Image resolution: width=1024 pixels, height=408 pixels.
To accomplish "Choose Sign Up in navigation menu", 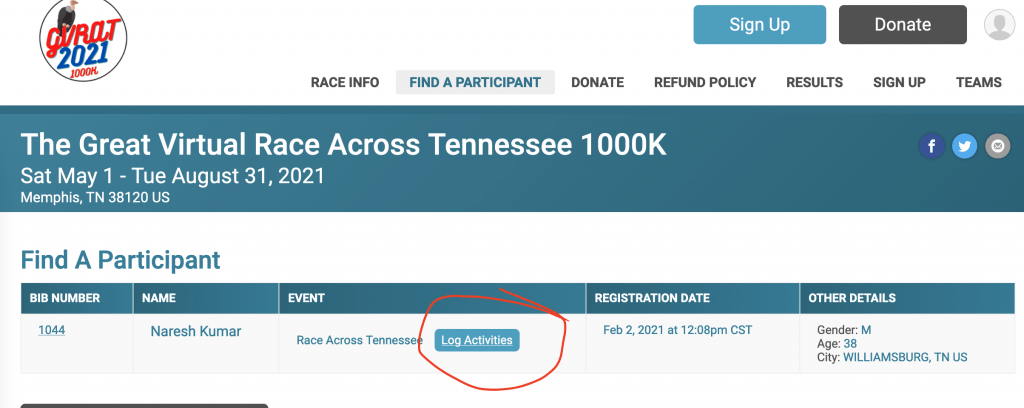I will 899,82.
